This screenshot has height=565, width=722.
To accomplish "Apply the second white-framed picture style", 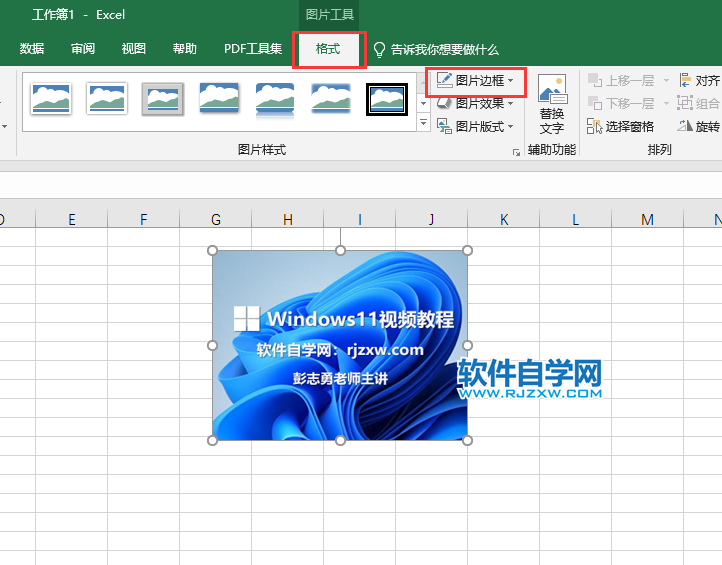I will pyautogui.click(x=107, y=99).
